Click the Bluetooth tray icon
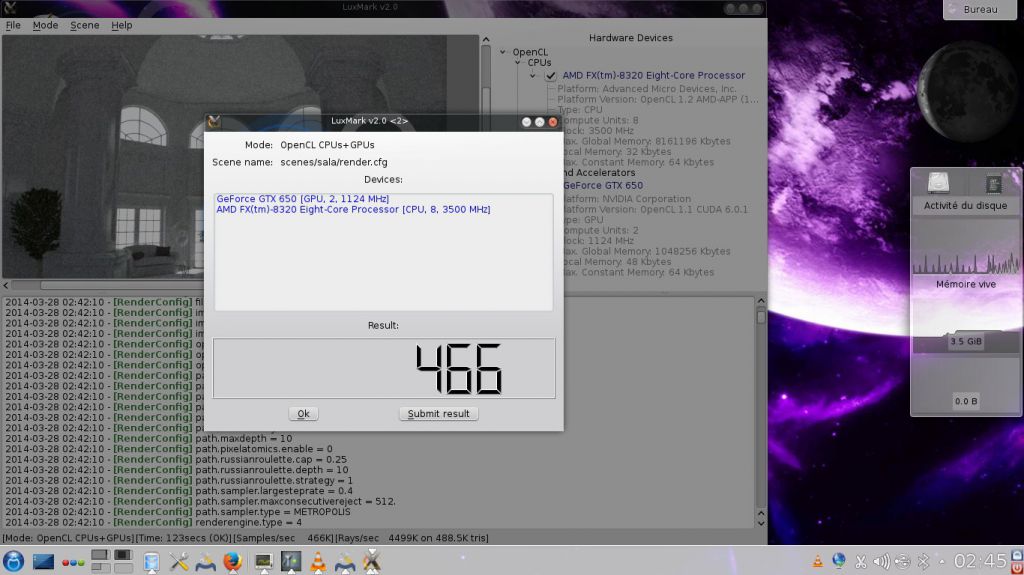 [923, 561]
